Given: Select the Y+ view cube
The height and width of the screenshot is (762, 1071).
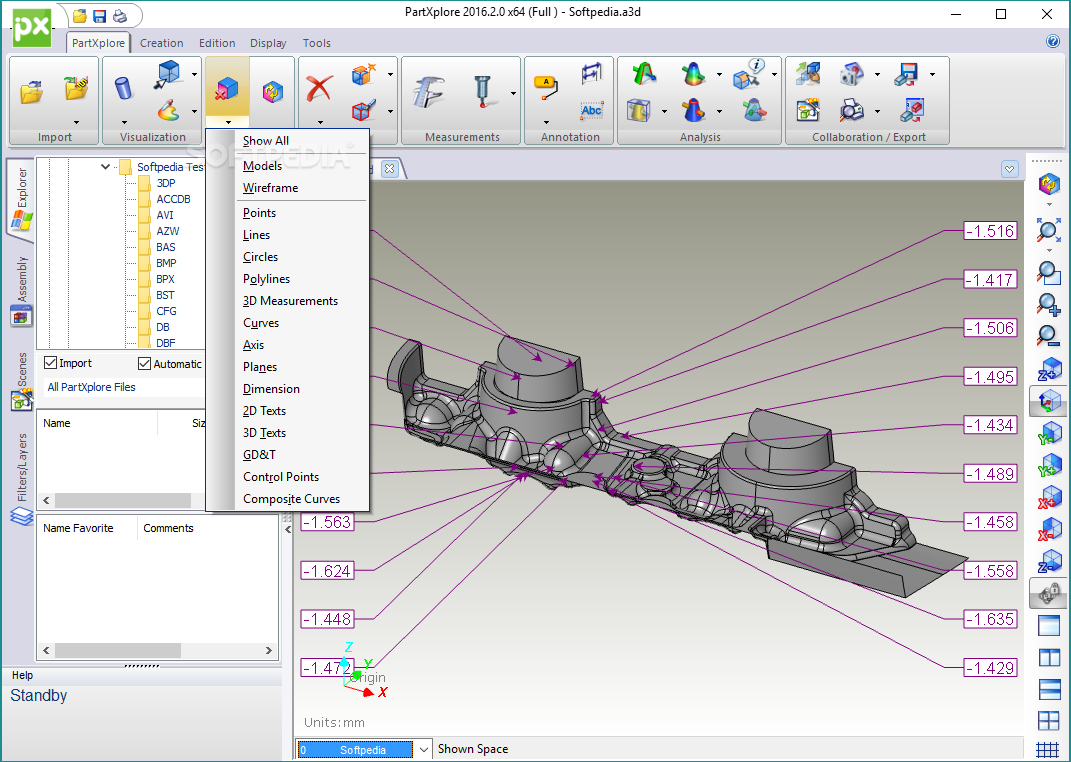Looking at the screenshot, I should point(1049,465).
